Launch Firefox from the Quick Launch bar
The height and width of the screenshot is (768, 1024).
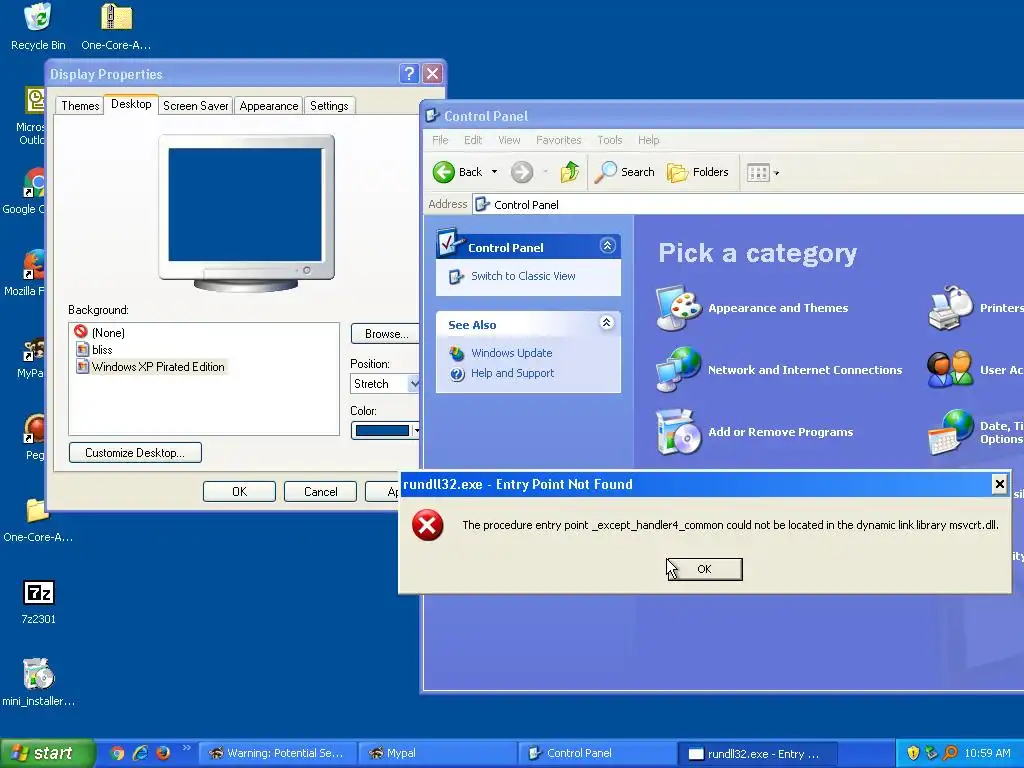[x=163, y=753]
